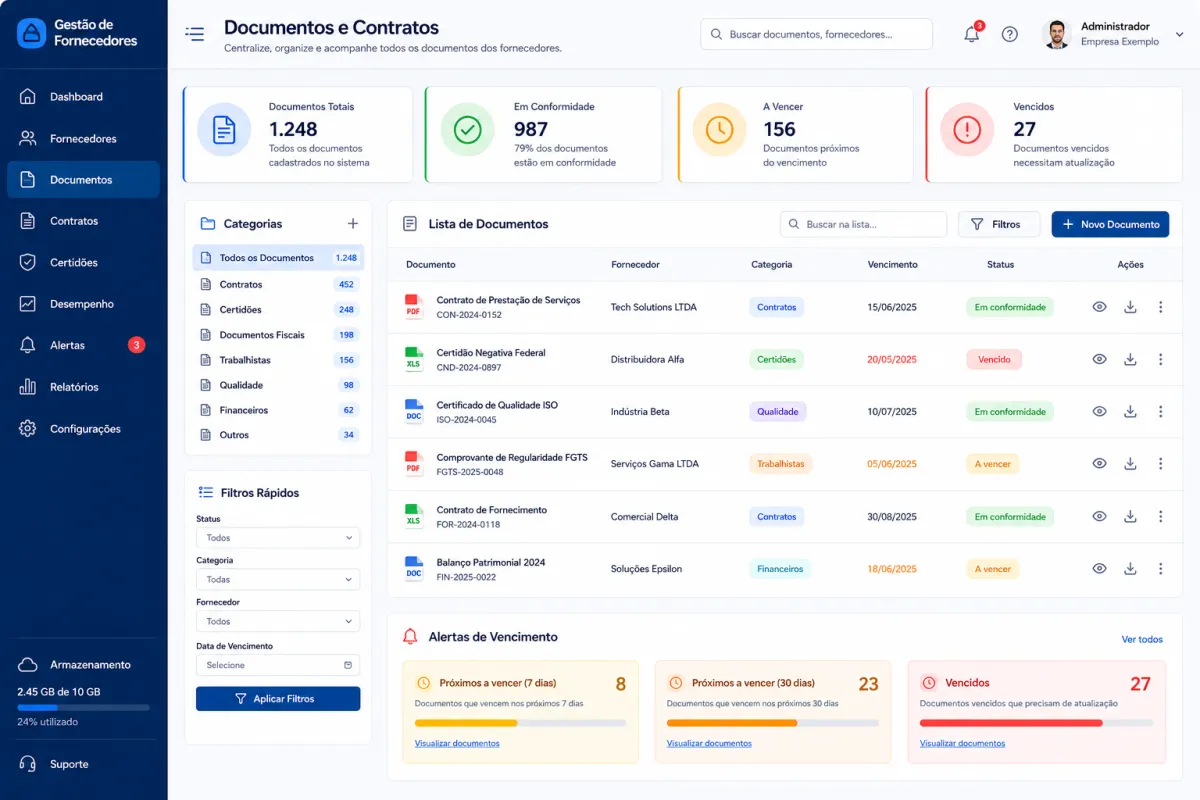Click the yellow 7 dias progress bar
The image size is (1200, 800).
pyautogui.click(x=520, y=722)
